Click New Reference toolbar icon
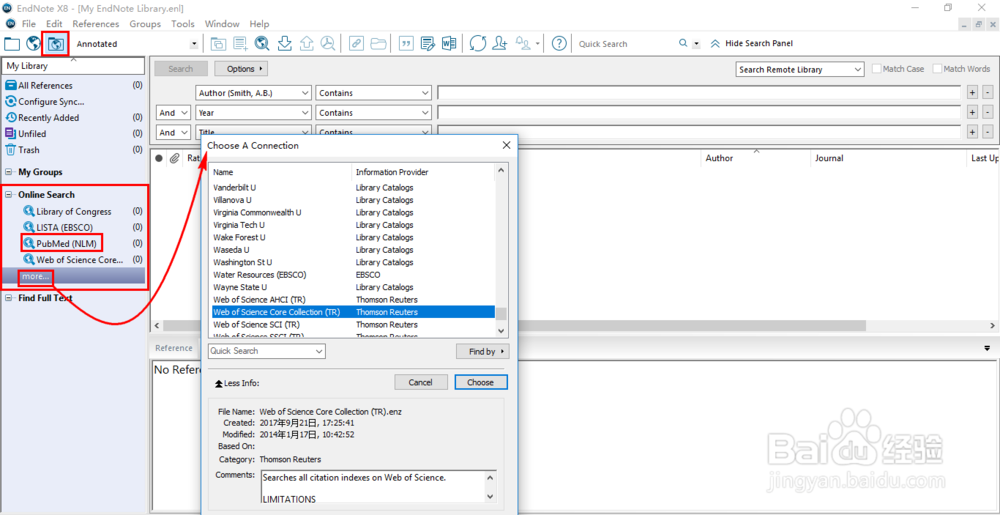Viewport: 1000px width, 515px height. [240, 44]
